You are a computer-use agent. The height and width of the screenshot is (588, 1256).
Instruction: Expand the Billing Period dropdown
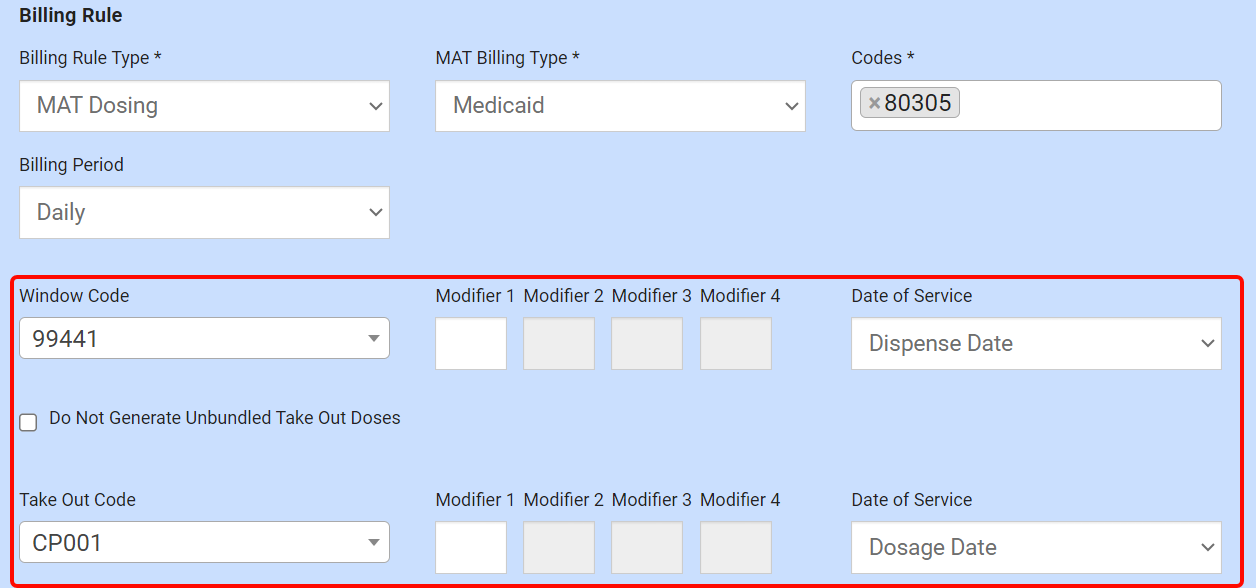[x=204, y=212]
